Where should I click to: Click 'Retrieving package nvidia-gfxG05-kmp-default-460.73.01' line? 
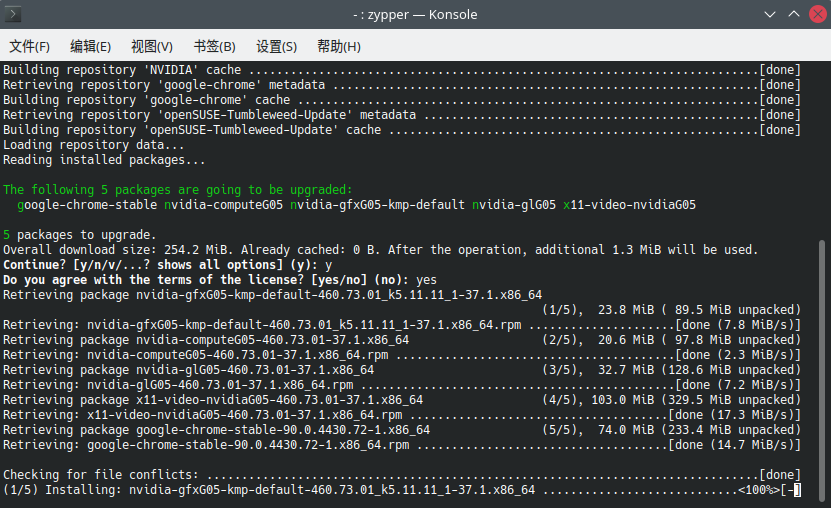(x=272, y=295)
